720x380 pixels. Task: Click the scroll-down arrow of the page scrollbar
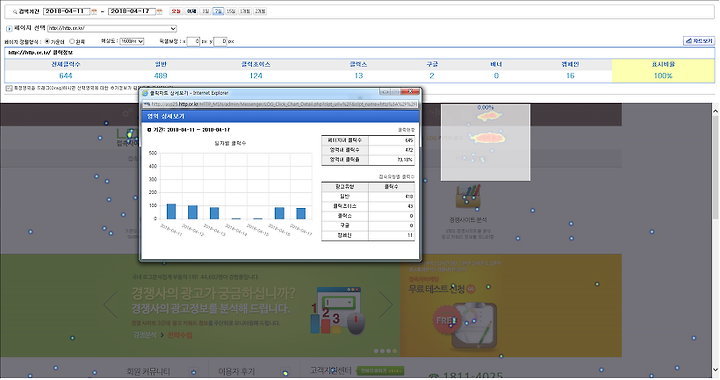coord(715,370)
